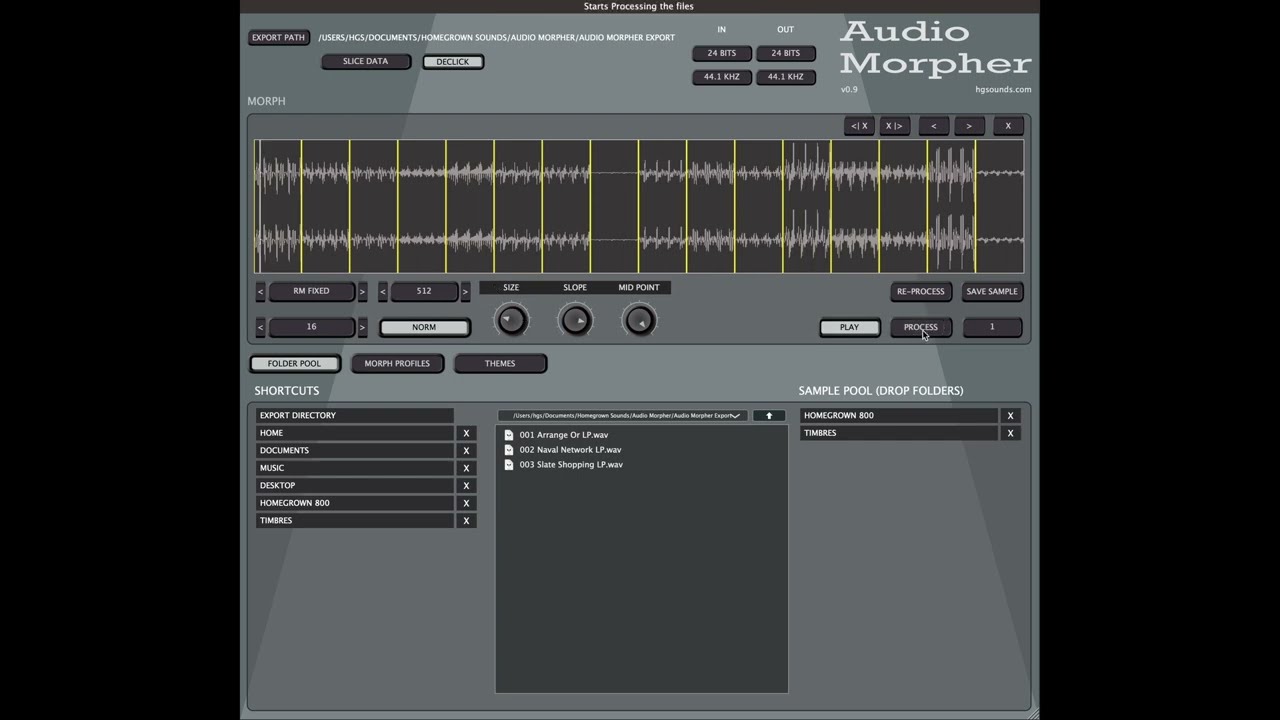1280x720 pixels.
Task: Select HOMEGROWN 800 shortcut entry
Action: coord(355,503)
